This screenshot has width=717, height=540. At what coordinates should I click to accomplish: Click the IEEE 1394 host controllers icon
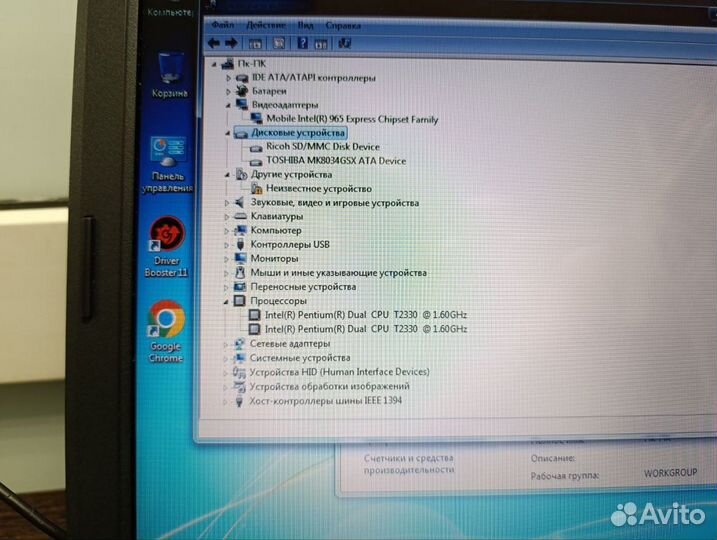tap(239, 401)
